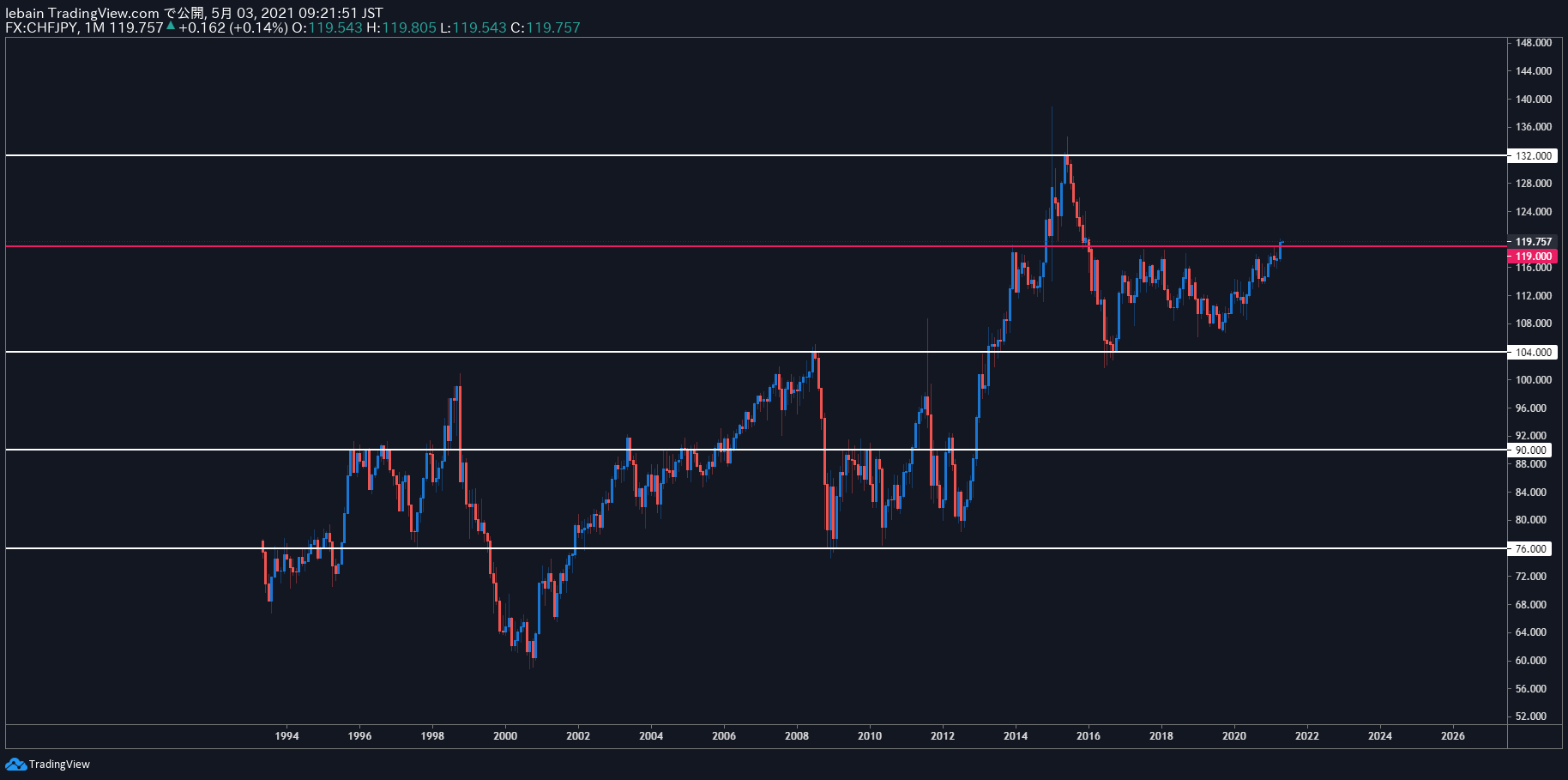Screen dimensions: 1568x780
Task: Click the current price label 119.757 on axis
Action: [x=1534, y=242]
